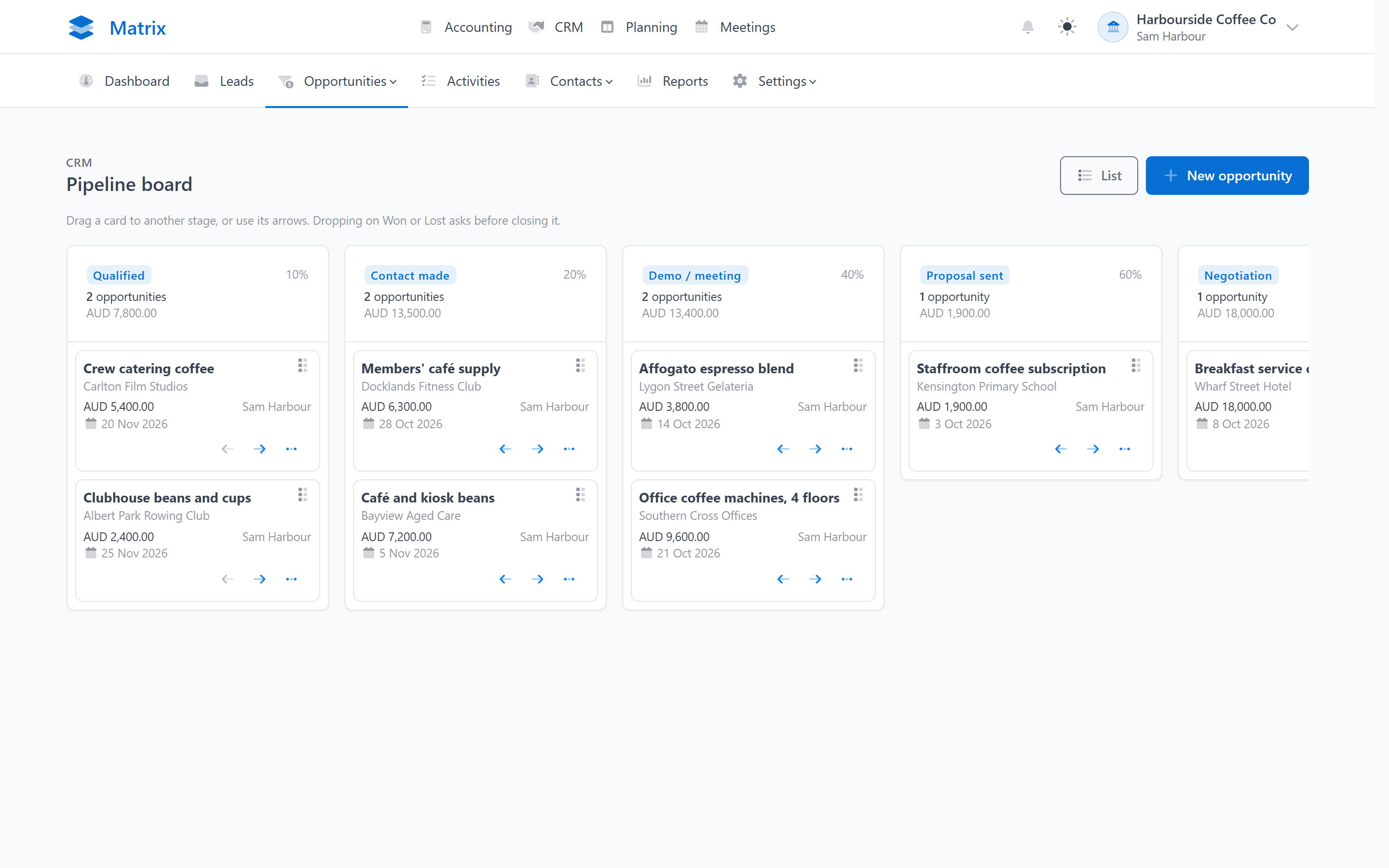Image resolution: width=1389 pixels, height=868 pixels.
Task: Open more options for Affogato espresso blend
Action: (x=847, y=449)
